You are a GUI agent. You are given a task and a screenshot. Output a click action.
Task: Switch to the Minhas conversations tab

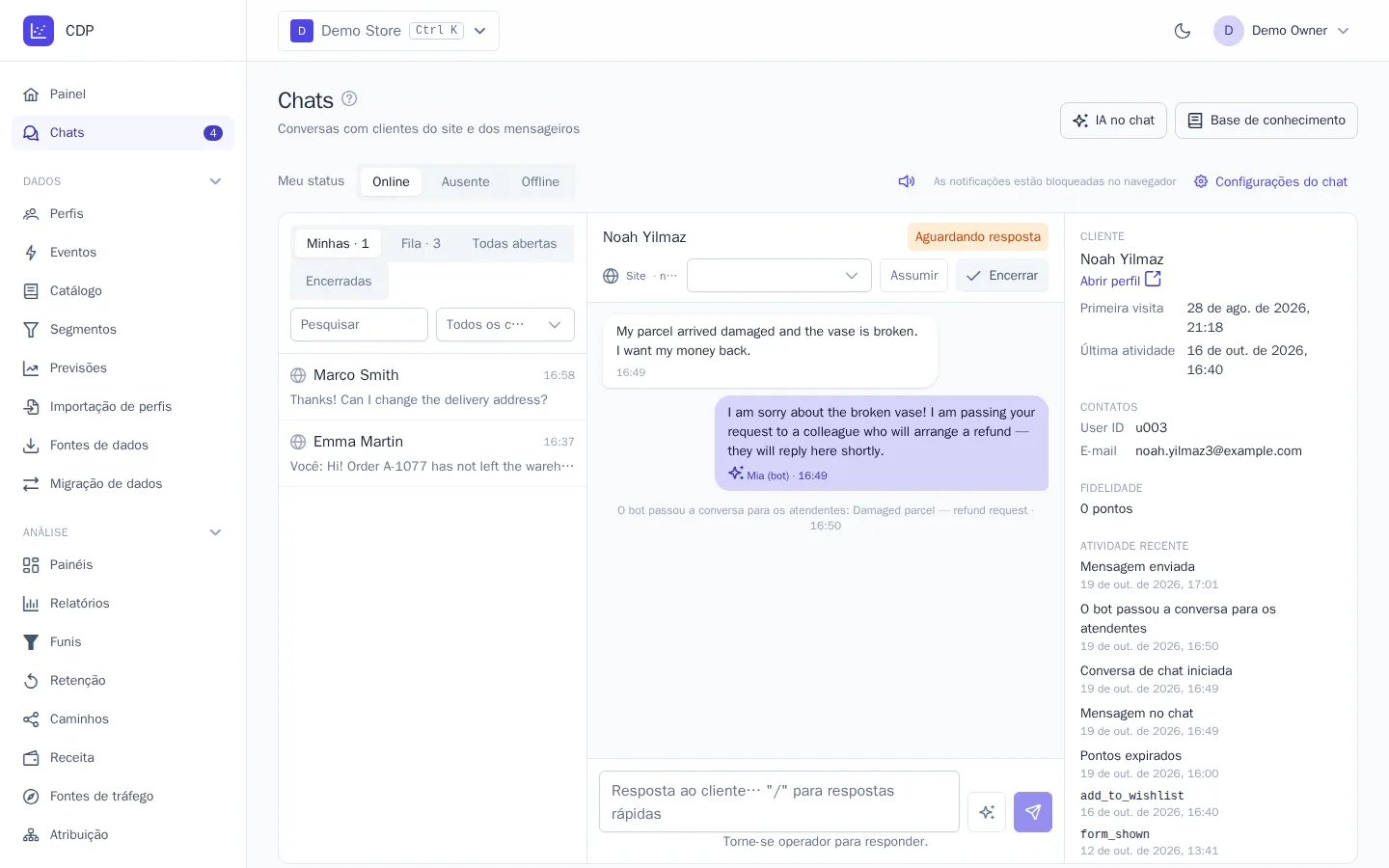coord(338,244)
